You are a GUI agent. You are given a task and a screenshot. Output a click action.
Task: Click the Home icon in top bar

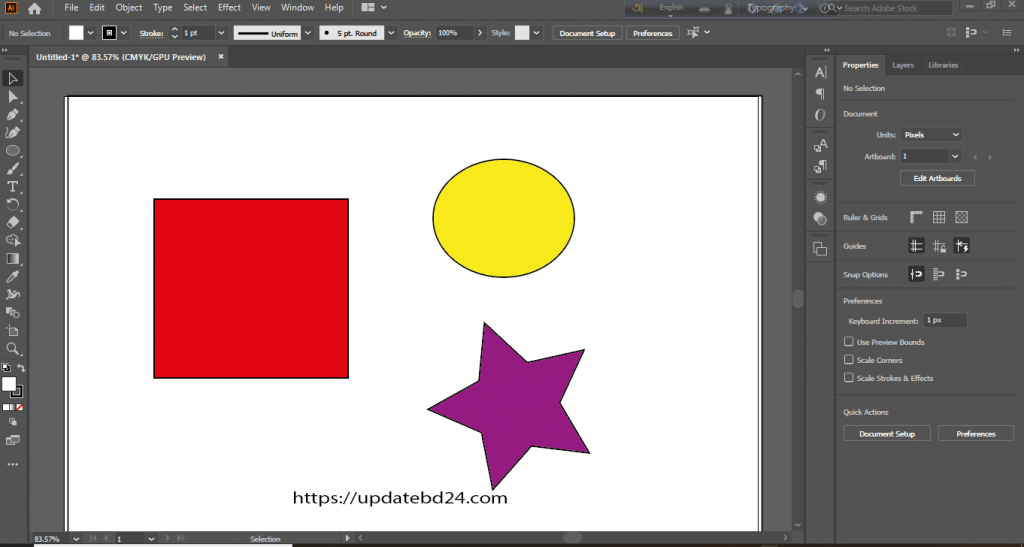(x=34, y=8)
